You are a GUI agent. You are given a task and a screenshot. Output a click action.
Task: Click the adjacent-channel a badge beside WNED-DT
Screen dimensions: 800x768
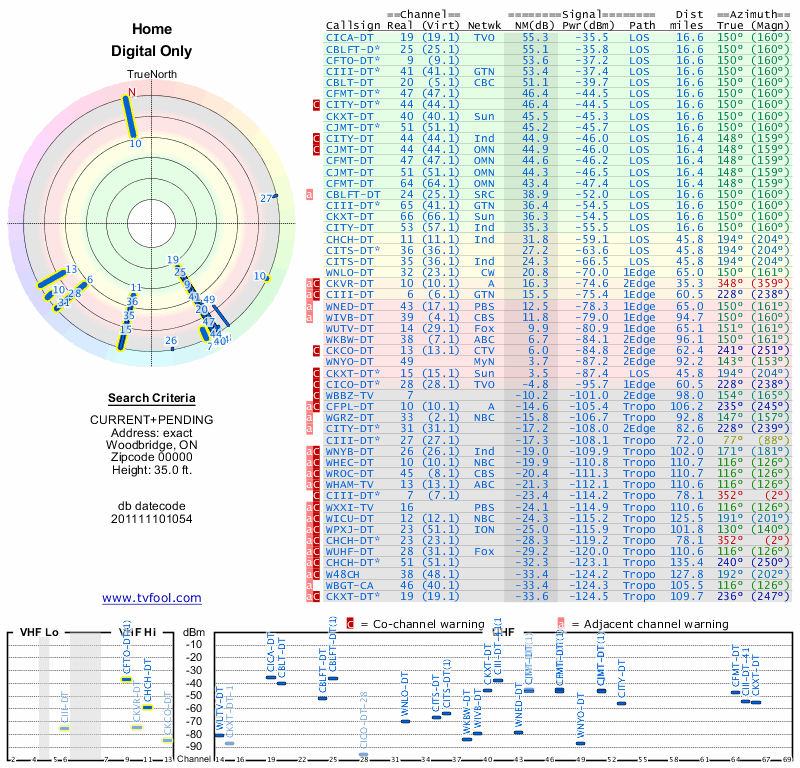point(309,306)
